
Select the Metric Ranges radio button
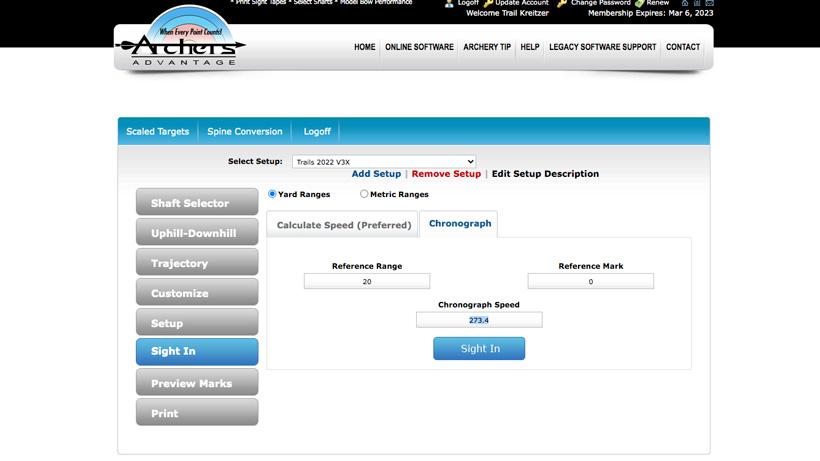click(x=364, y=194)
